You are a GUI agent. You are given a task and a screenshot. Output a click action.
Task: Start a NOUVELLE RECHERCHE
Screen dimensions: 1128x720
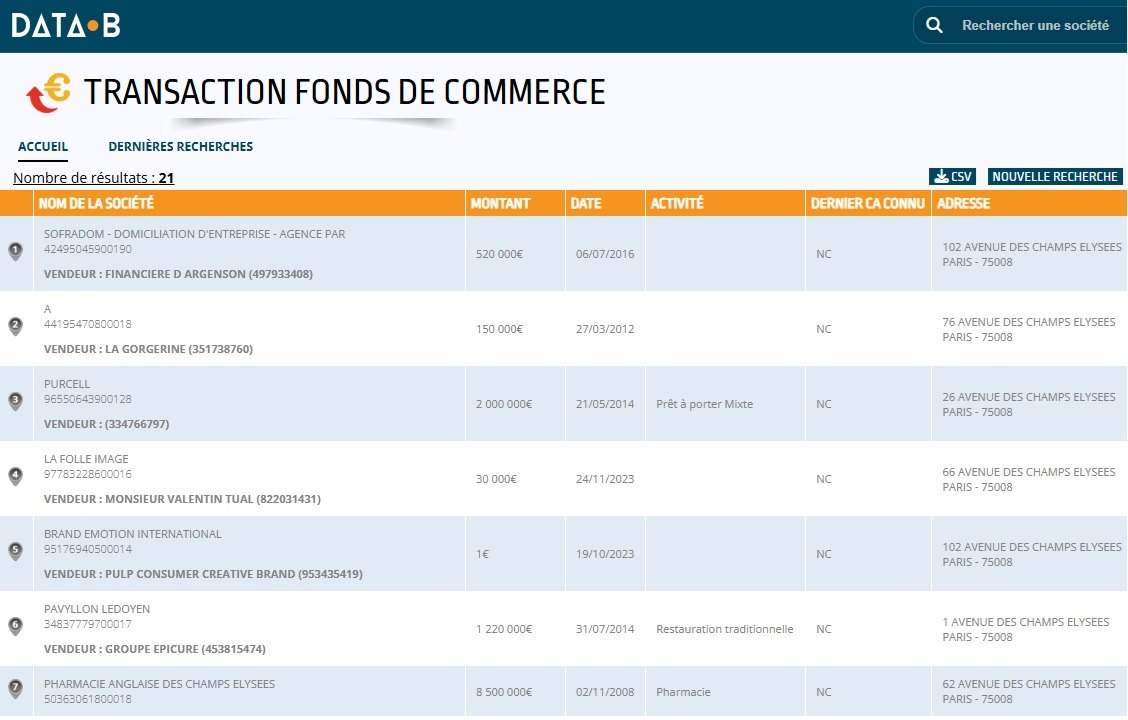[x=1055, y=176]
